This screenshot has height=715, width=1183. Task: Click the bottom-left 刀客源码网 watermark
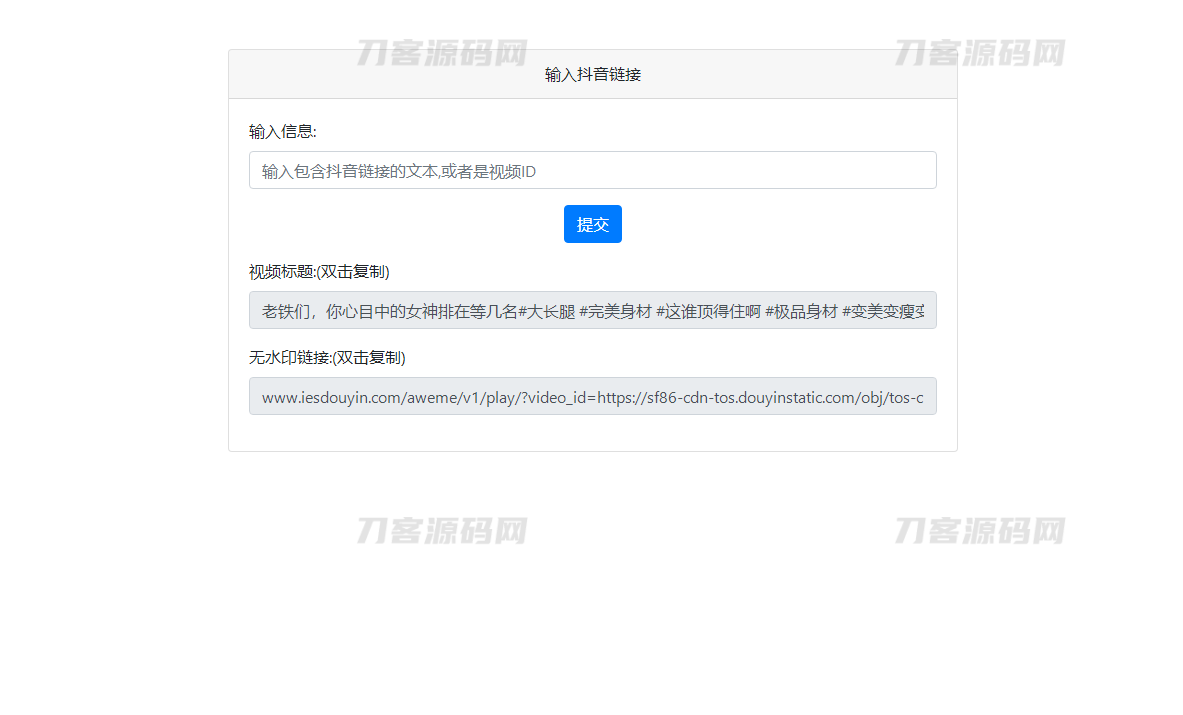(x=440, y=531)
